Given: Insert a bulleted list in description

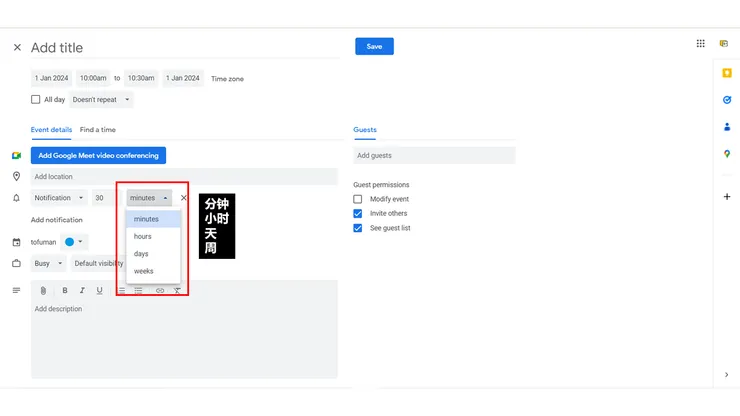Looking at the screenshot, I should (138, 290).
